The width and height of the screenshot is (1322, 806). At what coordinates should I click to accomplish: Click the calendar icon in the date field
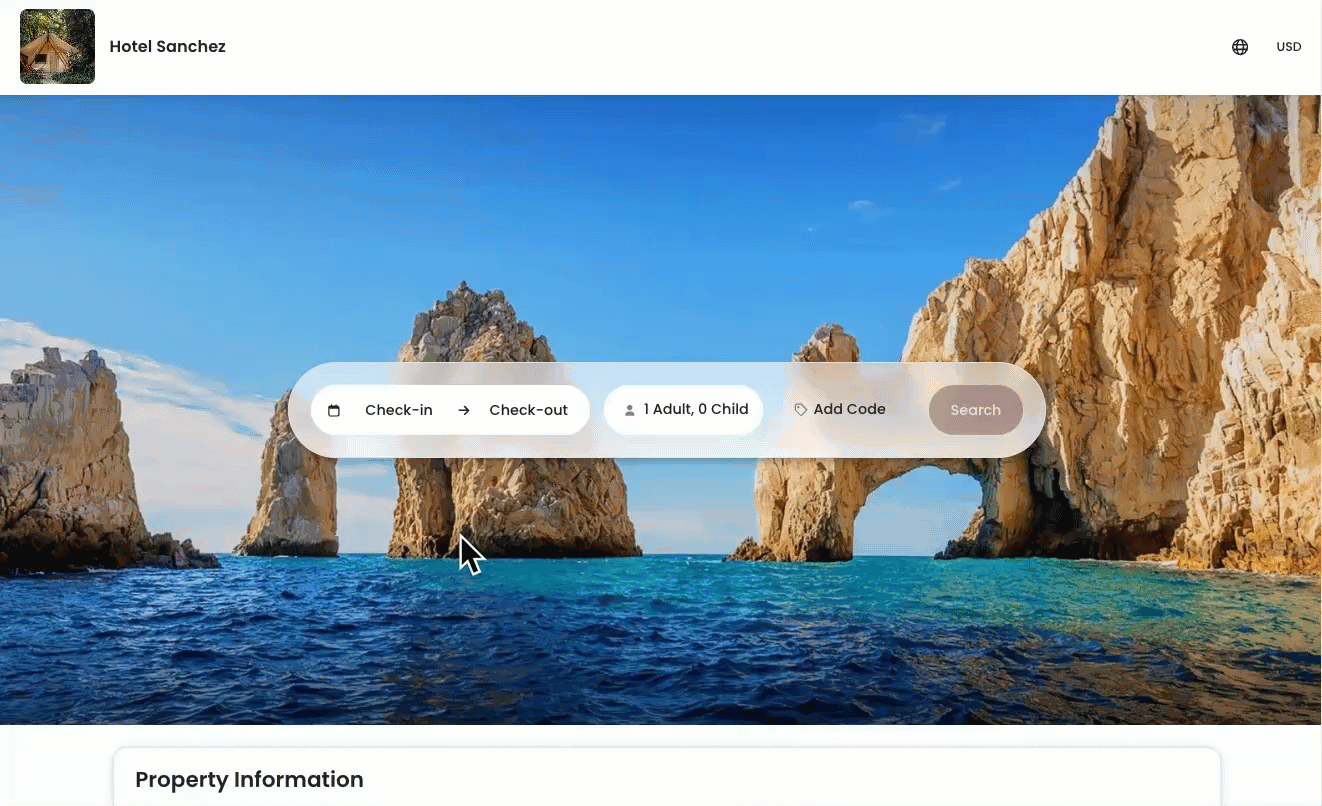coord(334,410)
